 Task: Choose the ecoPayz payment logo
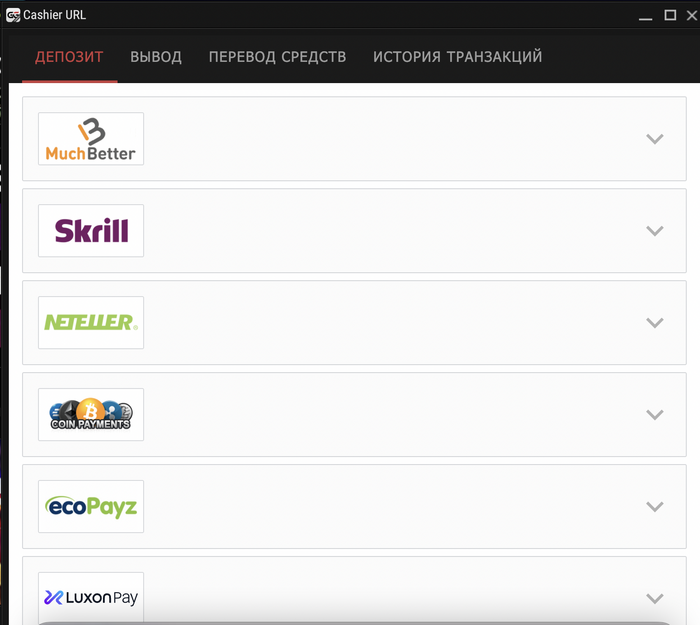[x=91, y=507]
